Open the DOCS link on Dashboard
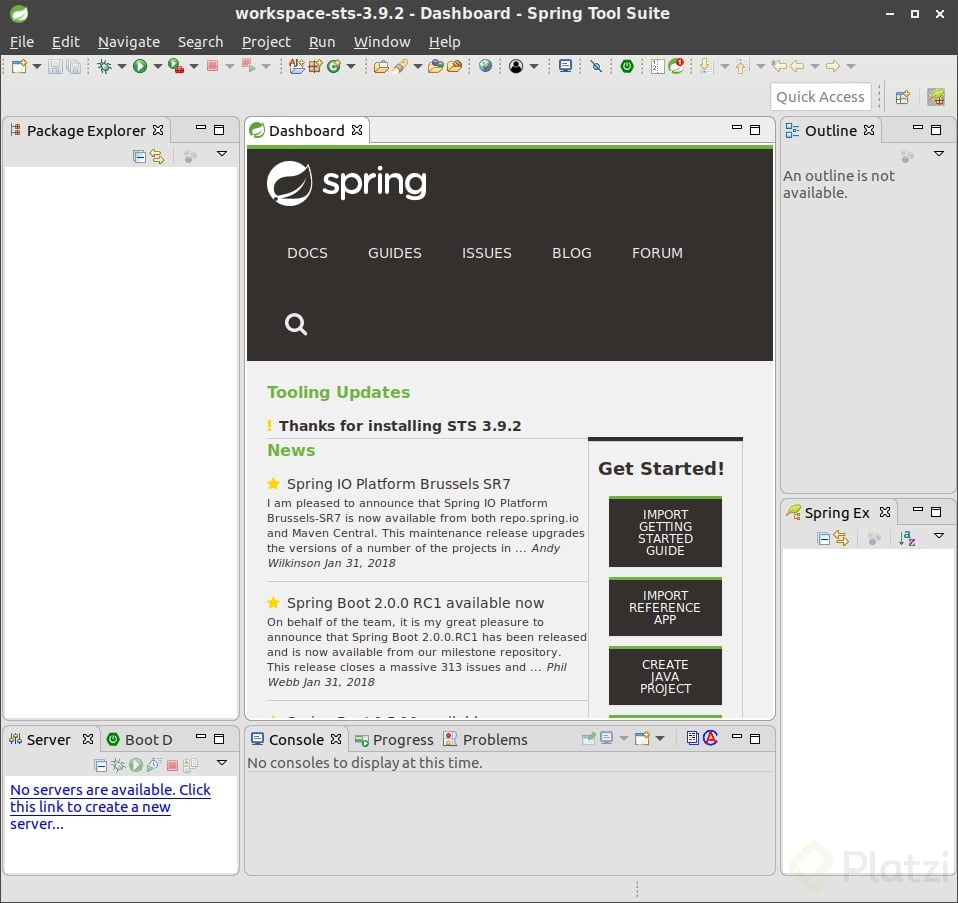The image size is (958, 903). pyautogui.click(x=307, y=253)
